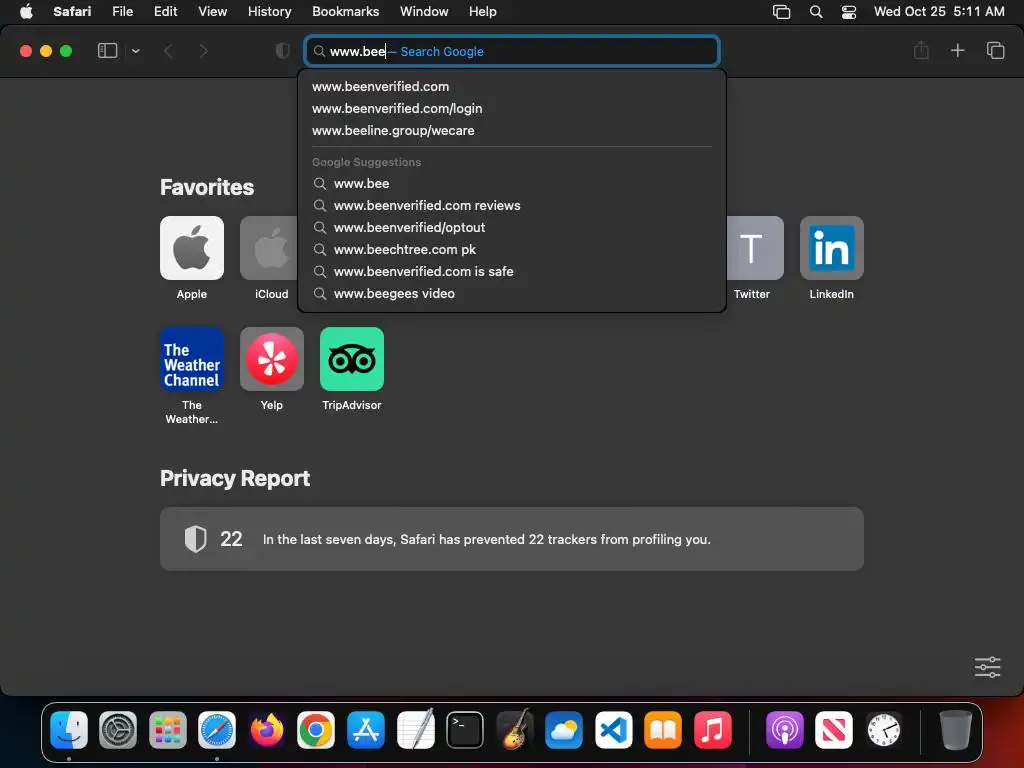The image size is (1024, 768).
Task: Open the iCloud favorite
Action: click(269, 248)
